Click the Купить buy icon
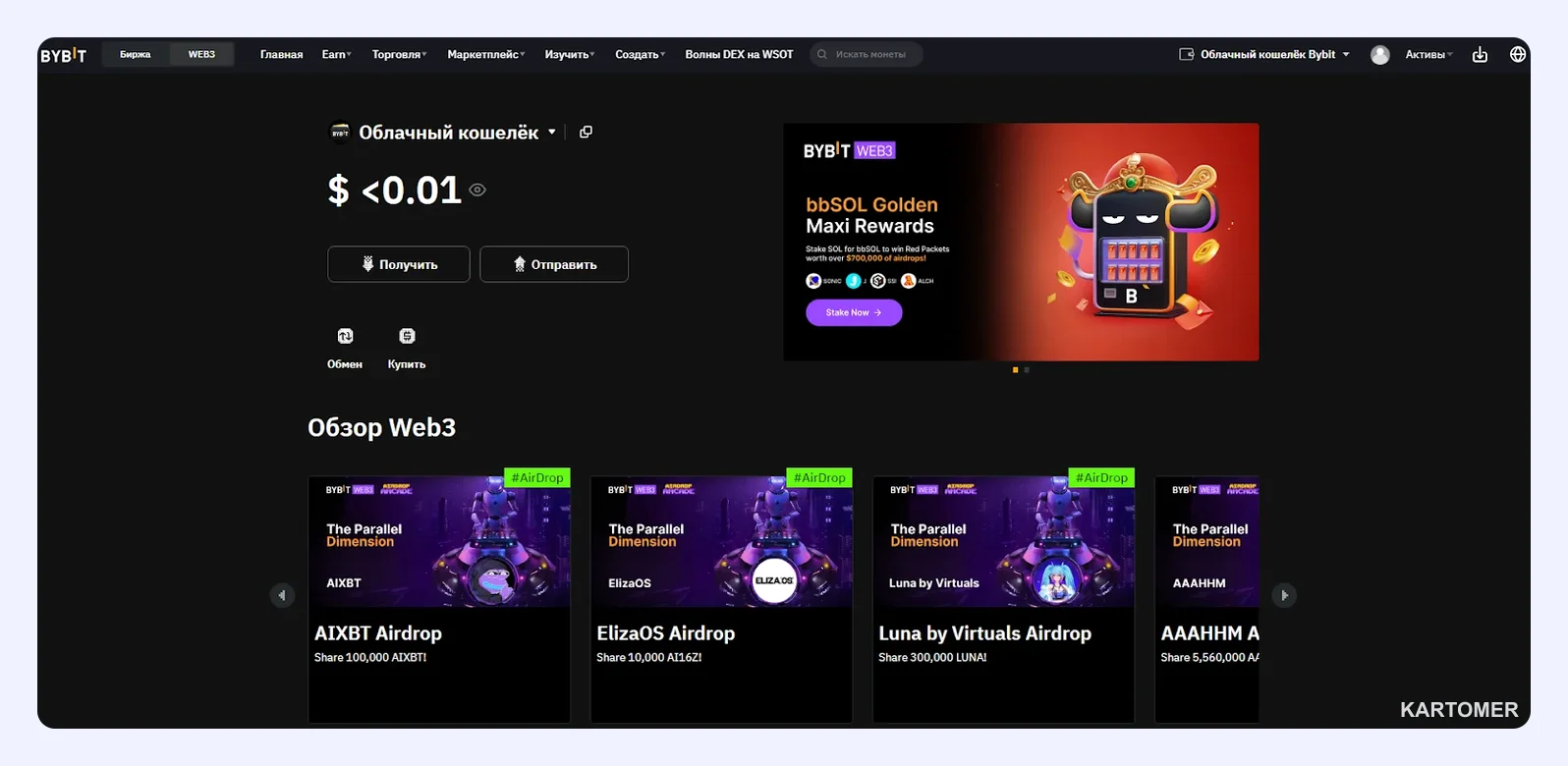Viewport: 1568px width, 766px height. 407,336
